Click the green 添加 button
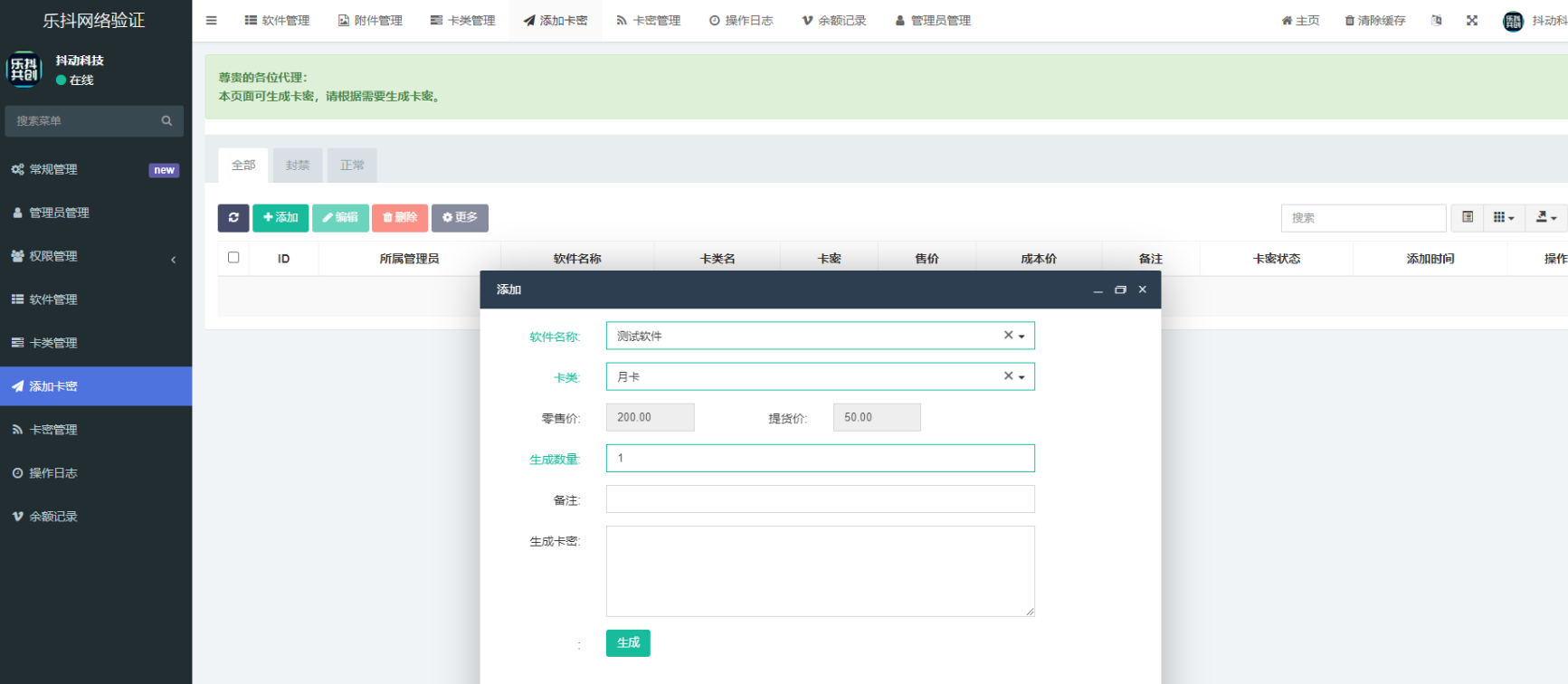This screenshot has height=684, width=1568. coord(280,218)
